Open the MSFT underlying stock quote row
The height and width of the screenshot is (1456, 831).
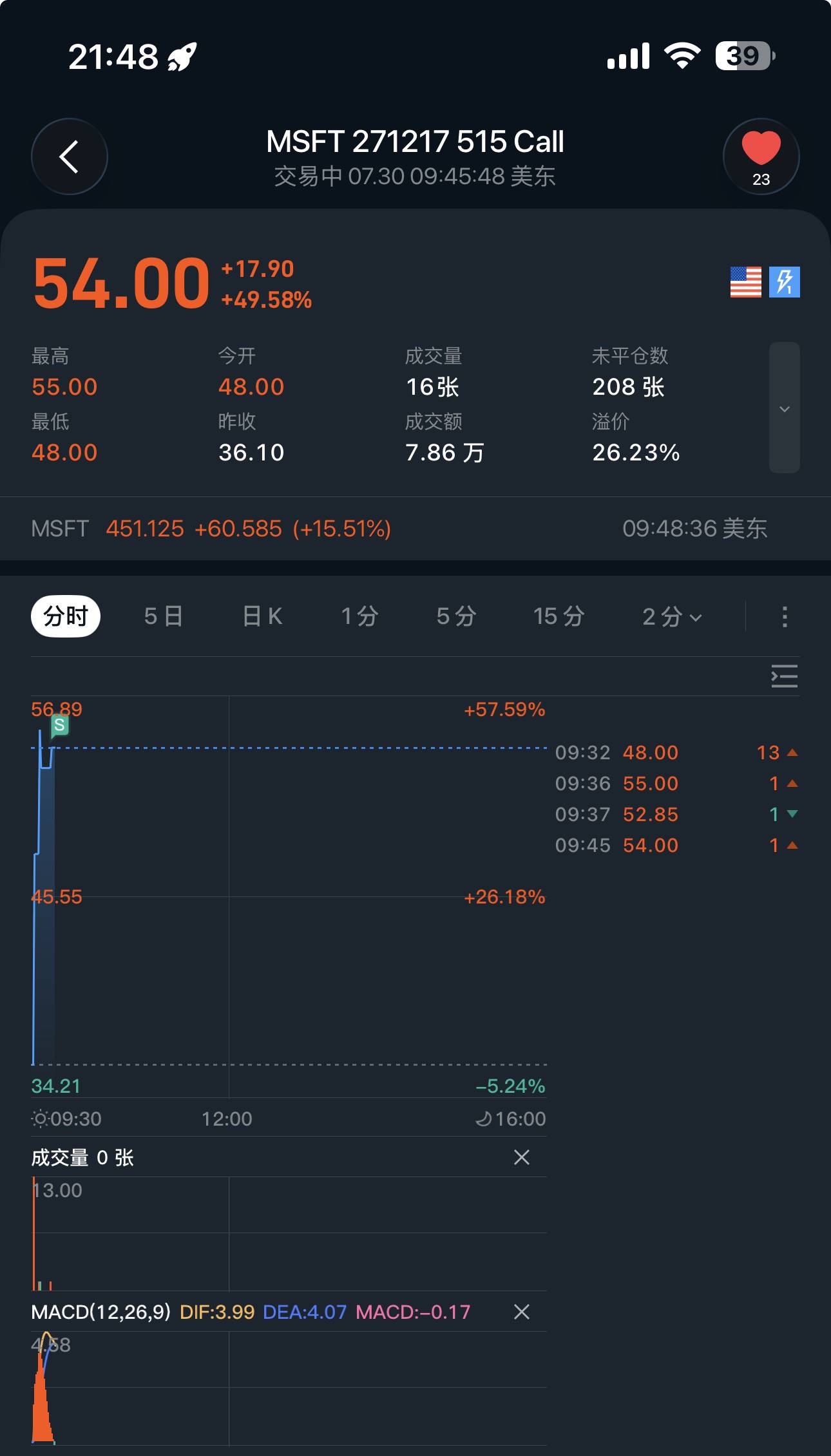pyautogui.click(x=415, y=529)
